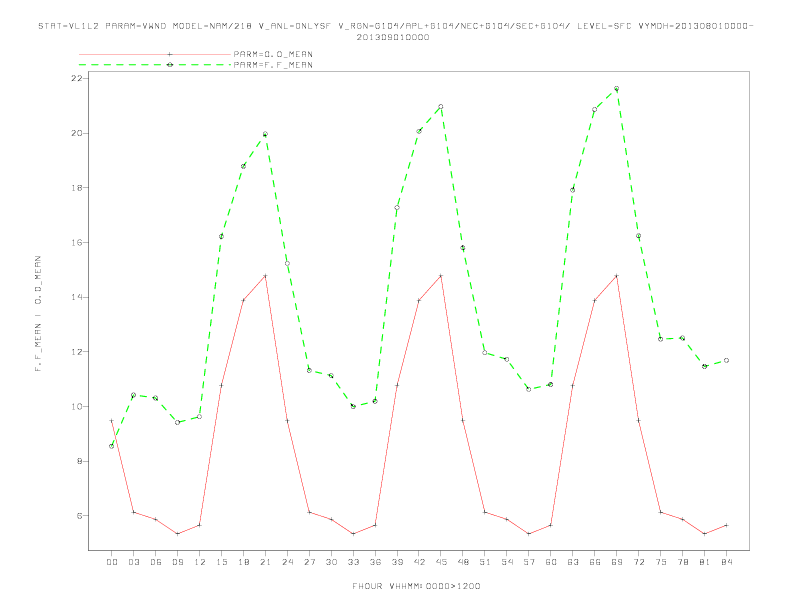Click y-axis tick label 6
Screen dimensions: 792x612
coord(80,516)
